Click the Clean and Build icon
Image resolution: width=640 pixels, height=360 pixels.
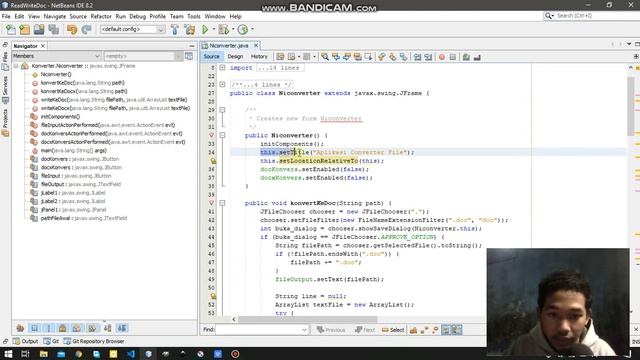190,29
